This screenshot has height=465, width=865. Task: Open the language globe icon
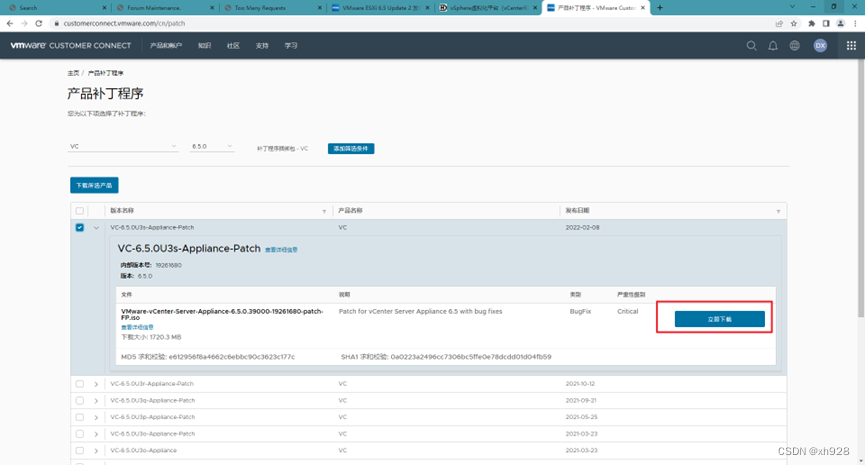pyautogui.click(x=794, y=46)
